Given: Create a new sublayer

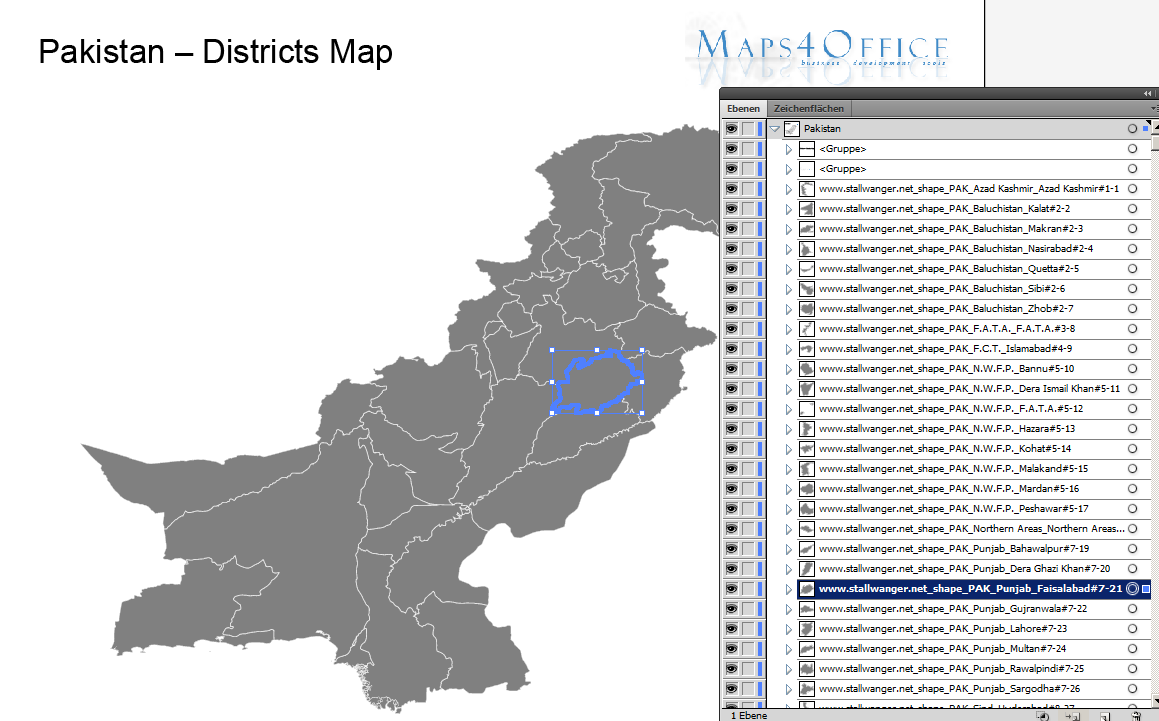Looking at the screenshot, I should point(1072,714).
